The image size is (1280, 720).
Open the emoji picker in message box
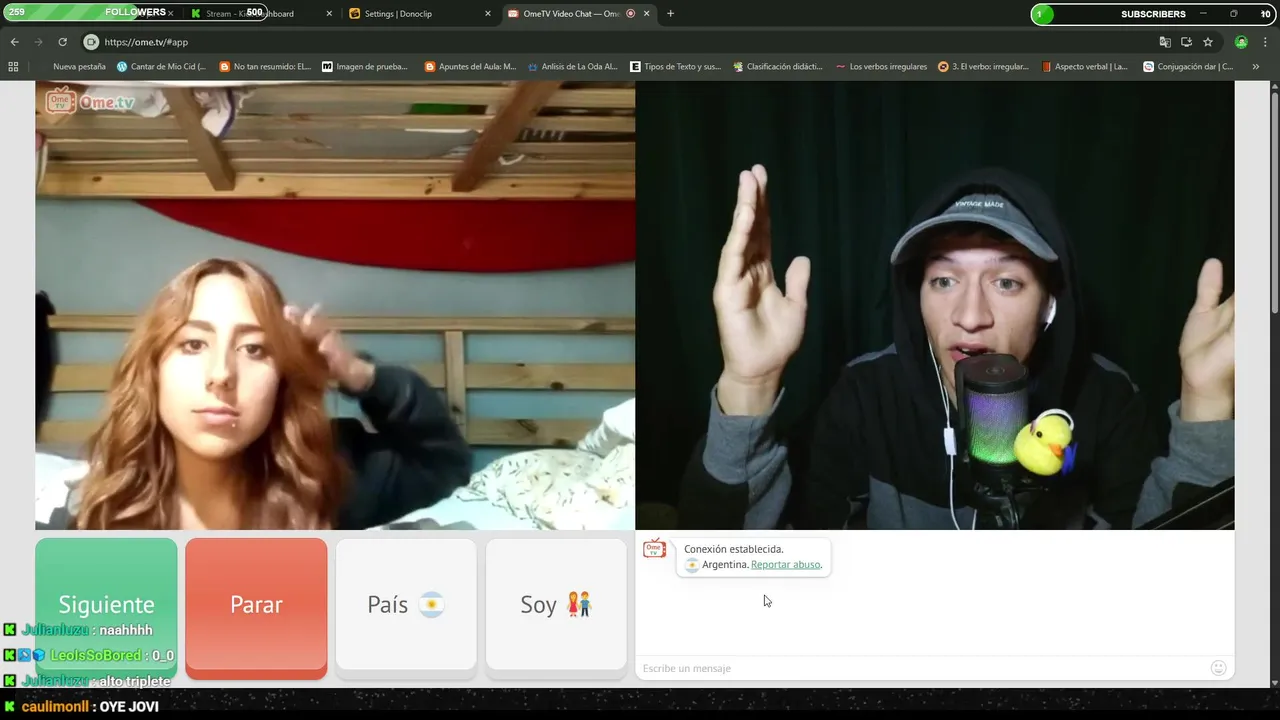[x=1218, y=668]
